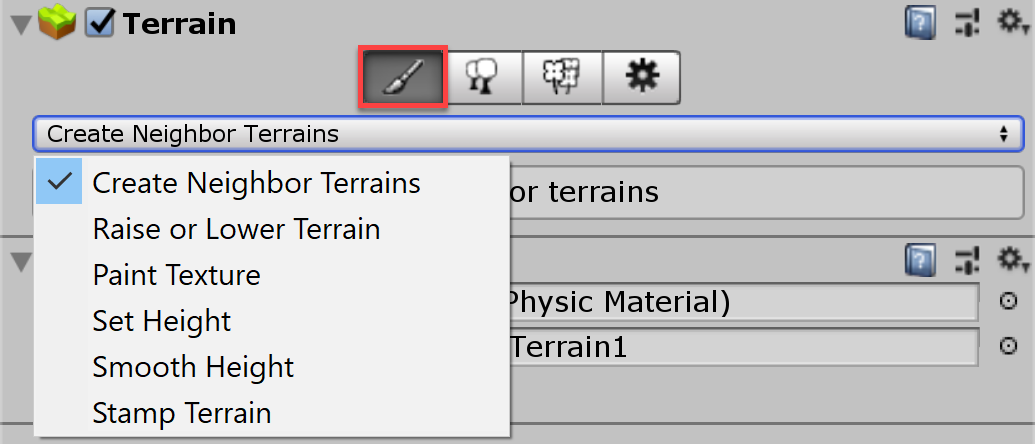Select Stamp Terrain option

(181, 412)
